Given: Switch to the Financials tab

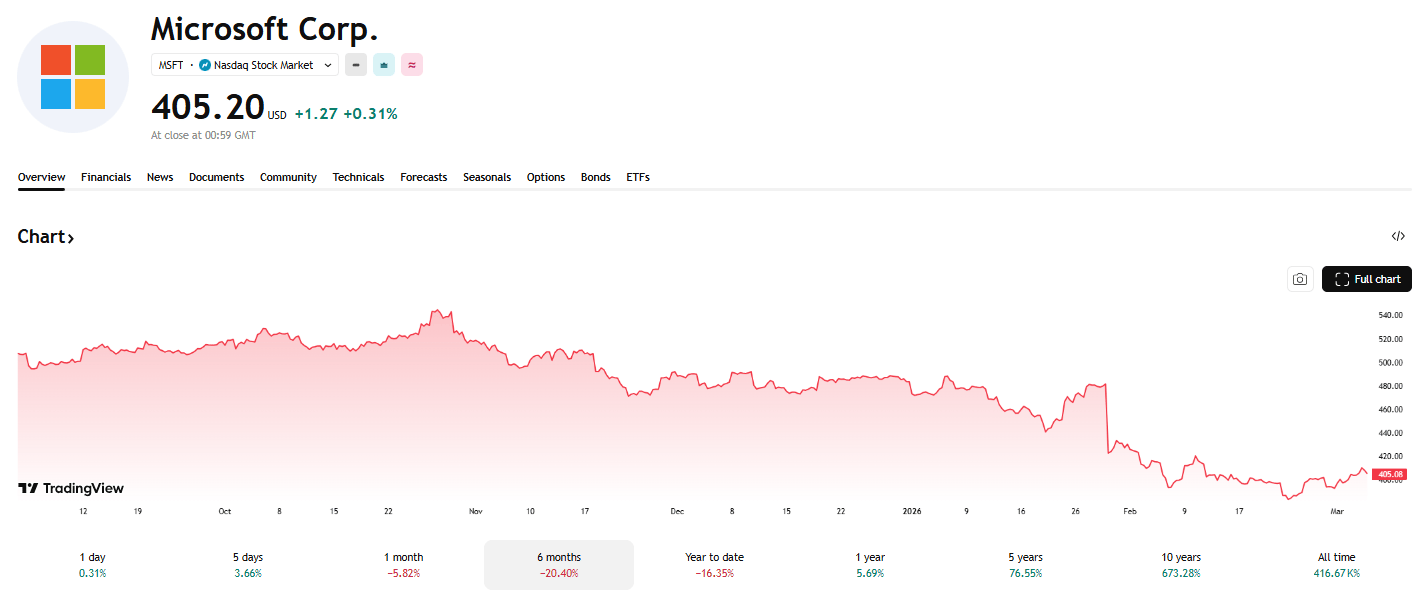Looking at the screenshot, I should click(x=106, y=177).
